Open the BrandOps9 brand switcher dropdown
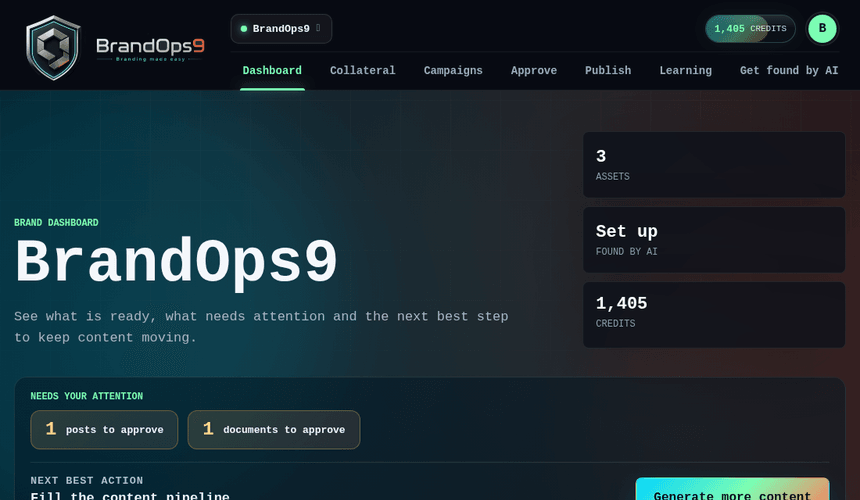The image size is (860, 500). coord(281,29)
